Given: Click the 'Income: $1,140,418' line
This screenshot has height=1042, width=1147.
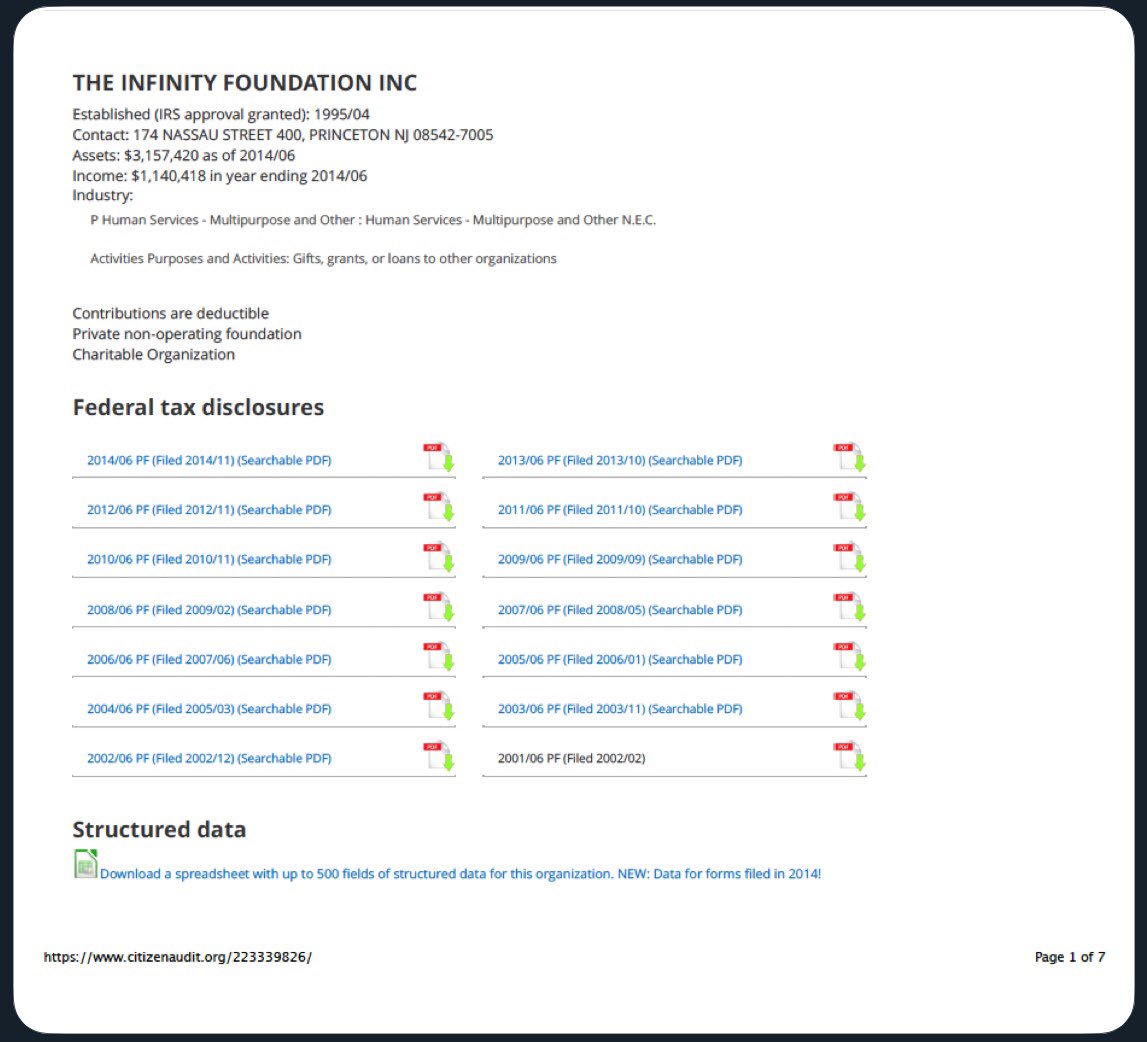Looking at the screenshot, I should pos(219,176).
